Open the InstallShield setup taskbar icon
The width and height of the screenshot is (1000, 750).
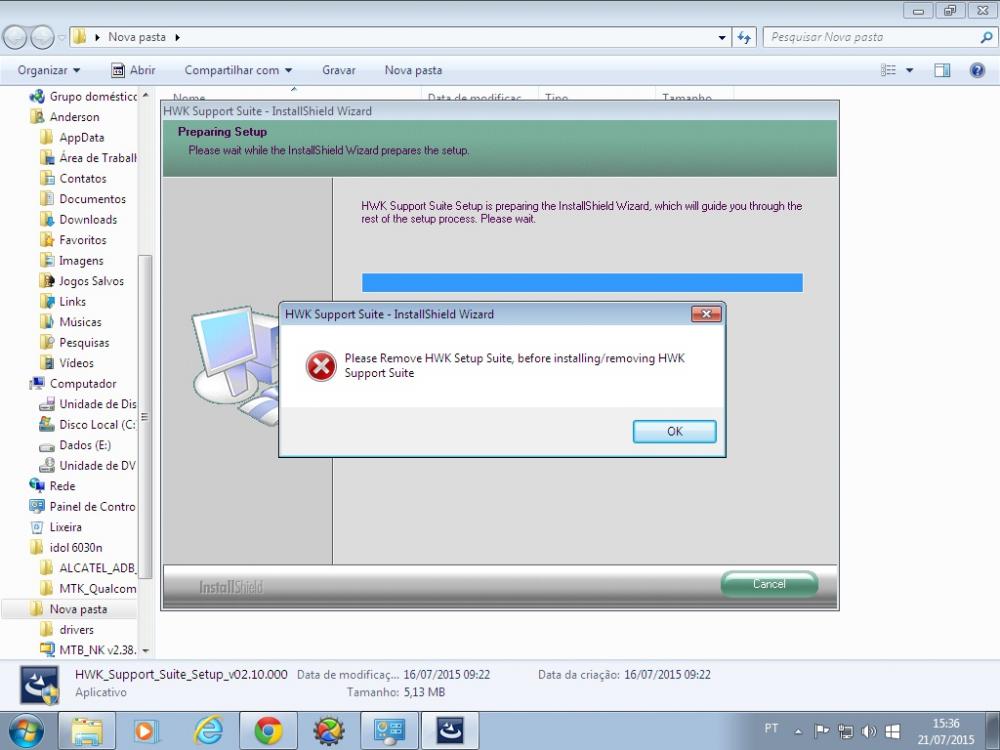tap(450, 731)
